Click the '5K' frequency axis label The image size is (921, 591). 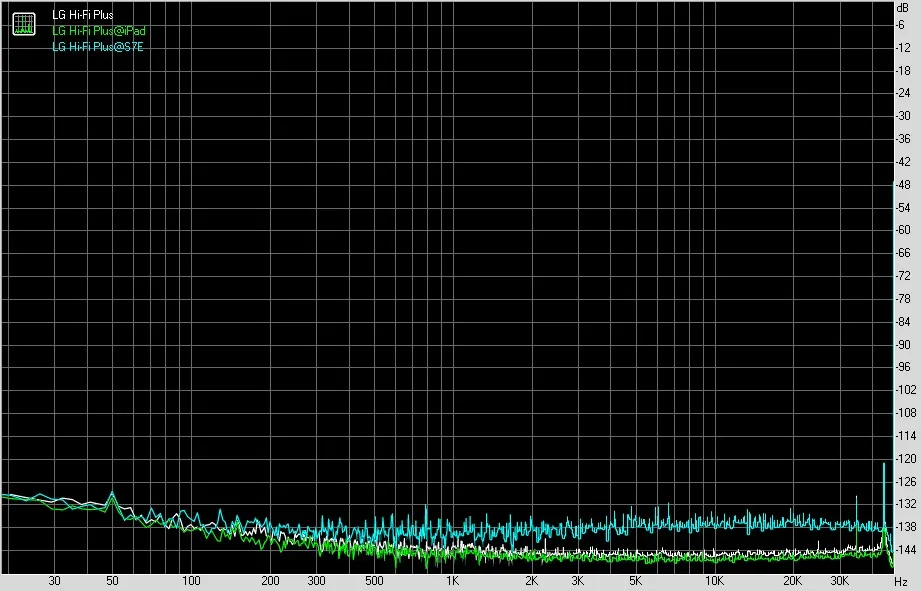pos(635,581)
